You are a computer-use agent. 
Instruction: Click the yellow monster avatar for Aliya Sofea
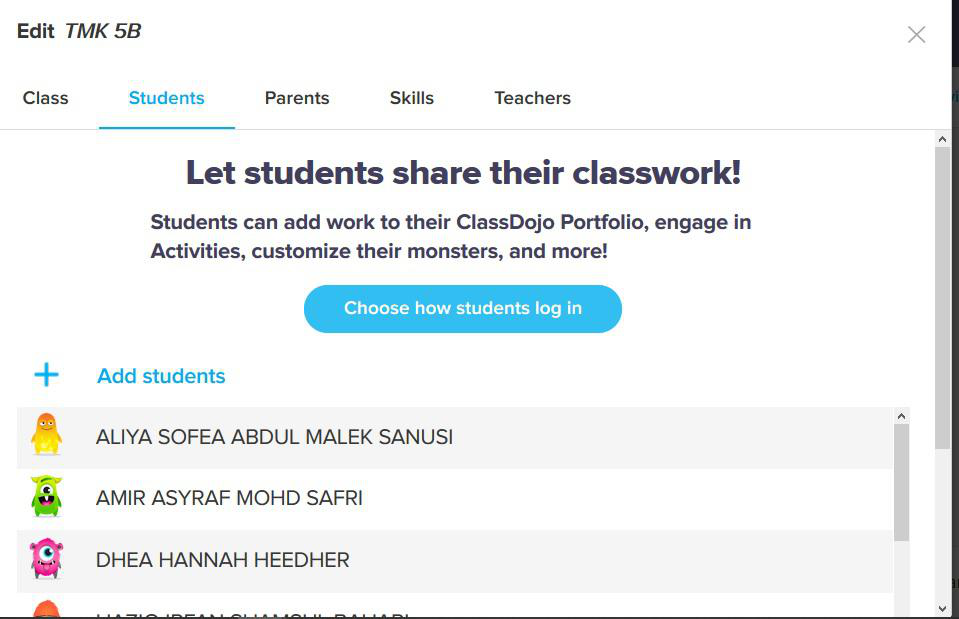coord(46,435)
